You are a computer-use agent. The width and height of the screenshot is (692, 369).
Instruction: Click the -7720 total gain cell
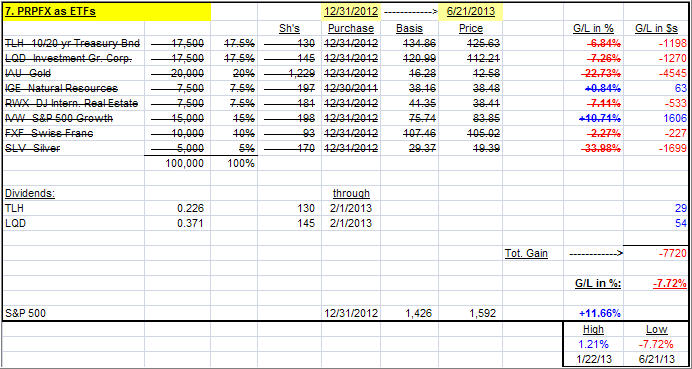tap(656, 253)
